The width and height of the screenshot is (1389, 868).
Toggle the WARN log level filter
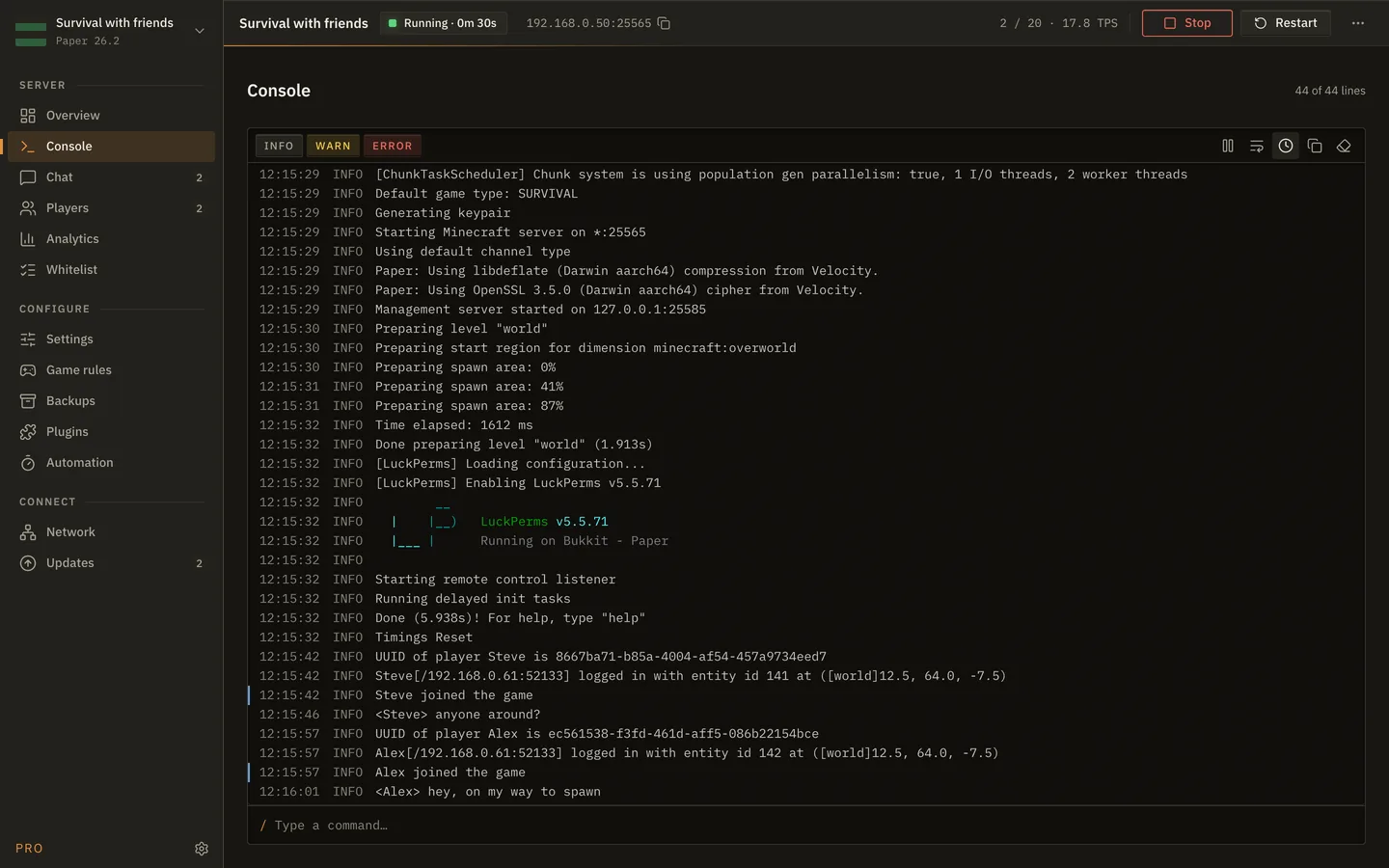(x=333, y=146)
